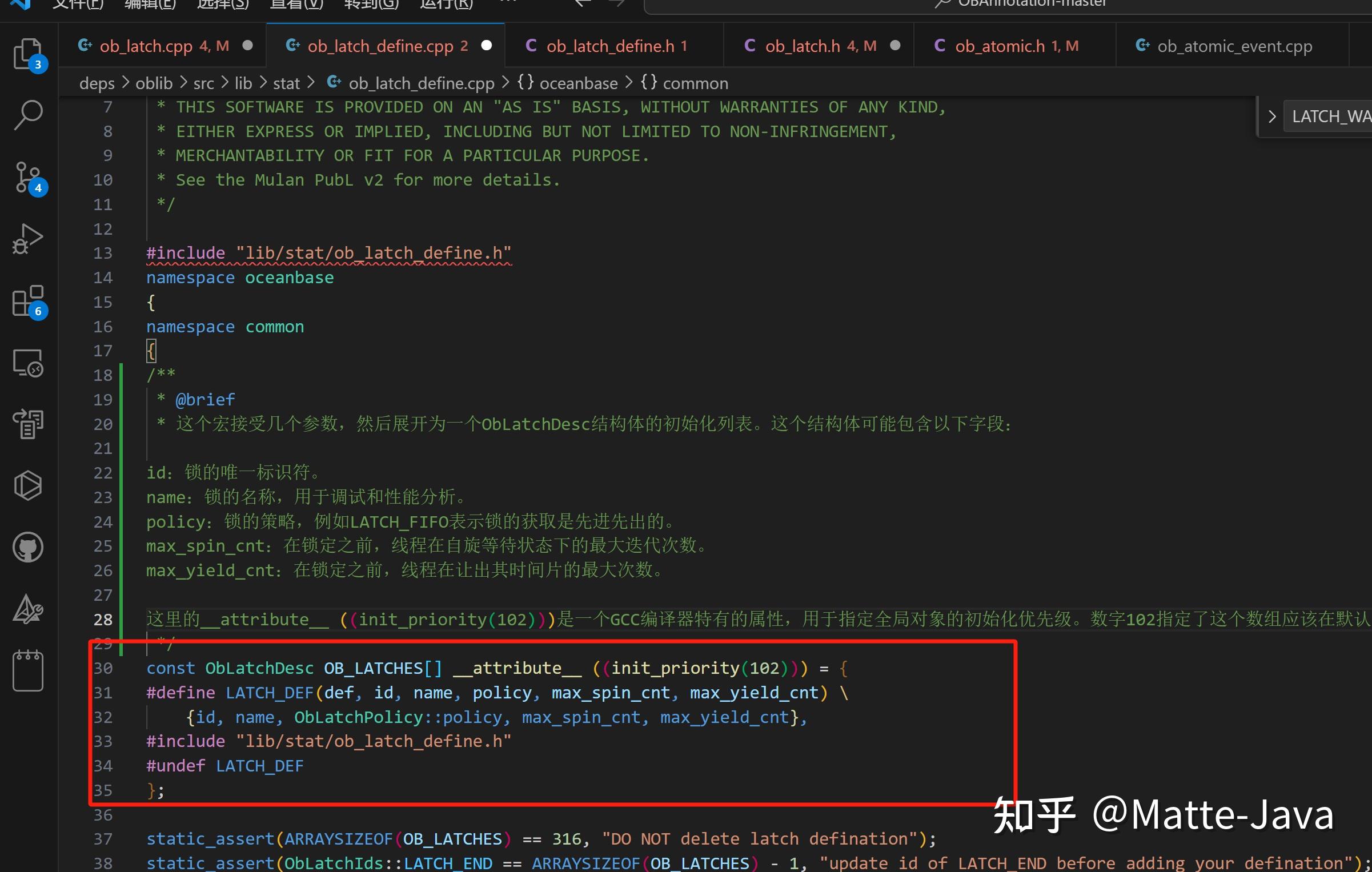Click the green change gutter bar near line 18
This screenshot has width=1372, height=872.
coord(122,375)
